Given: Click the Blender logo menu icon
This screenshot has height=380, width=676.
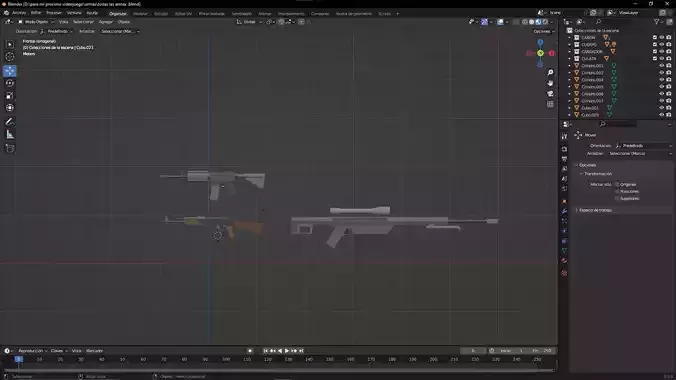Looking at the screenshot, I should point(6,13).
